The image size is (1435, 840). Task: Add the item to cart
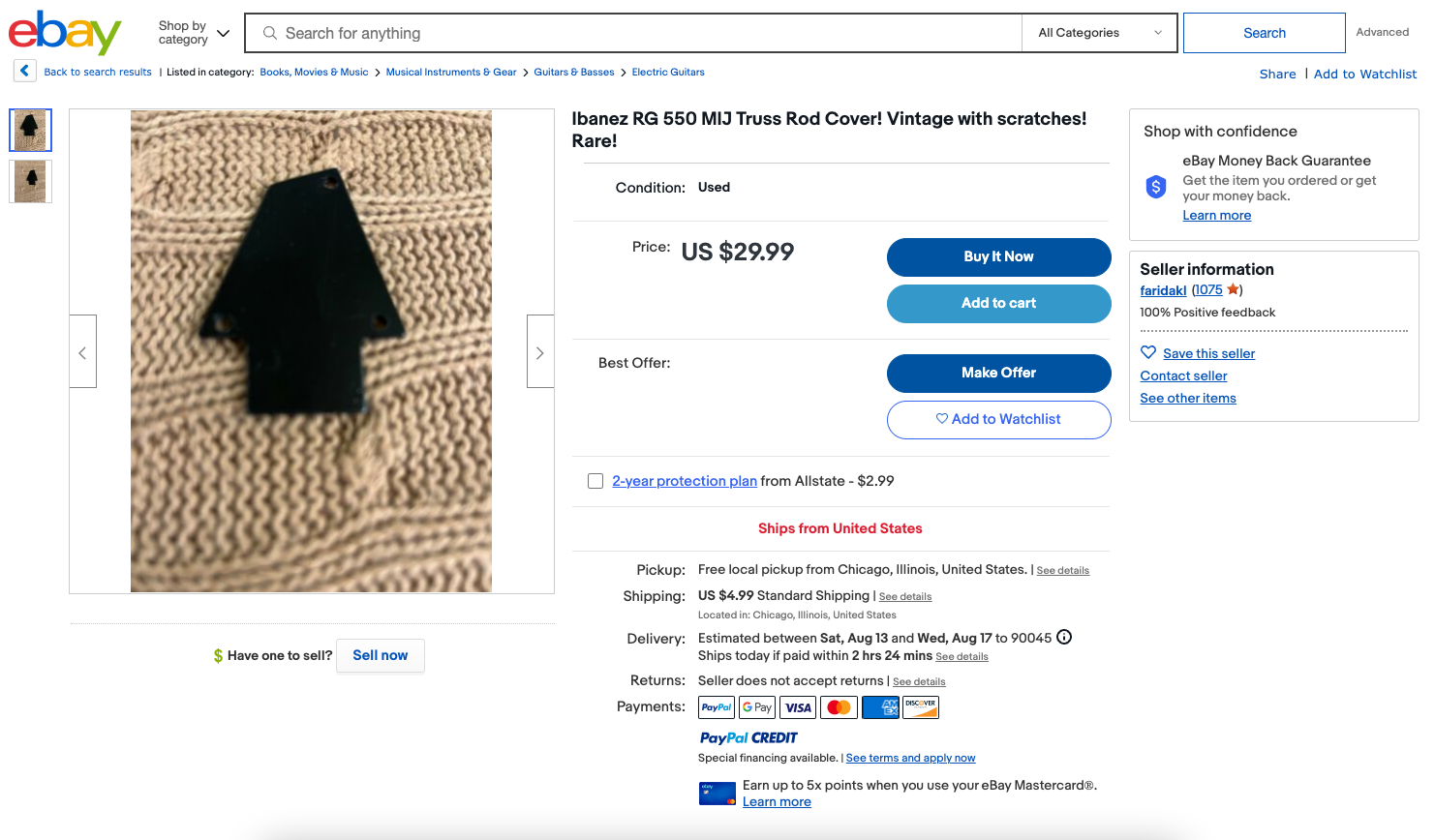998,303
